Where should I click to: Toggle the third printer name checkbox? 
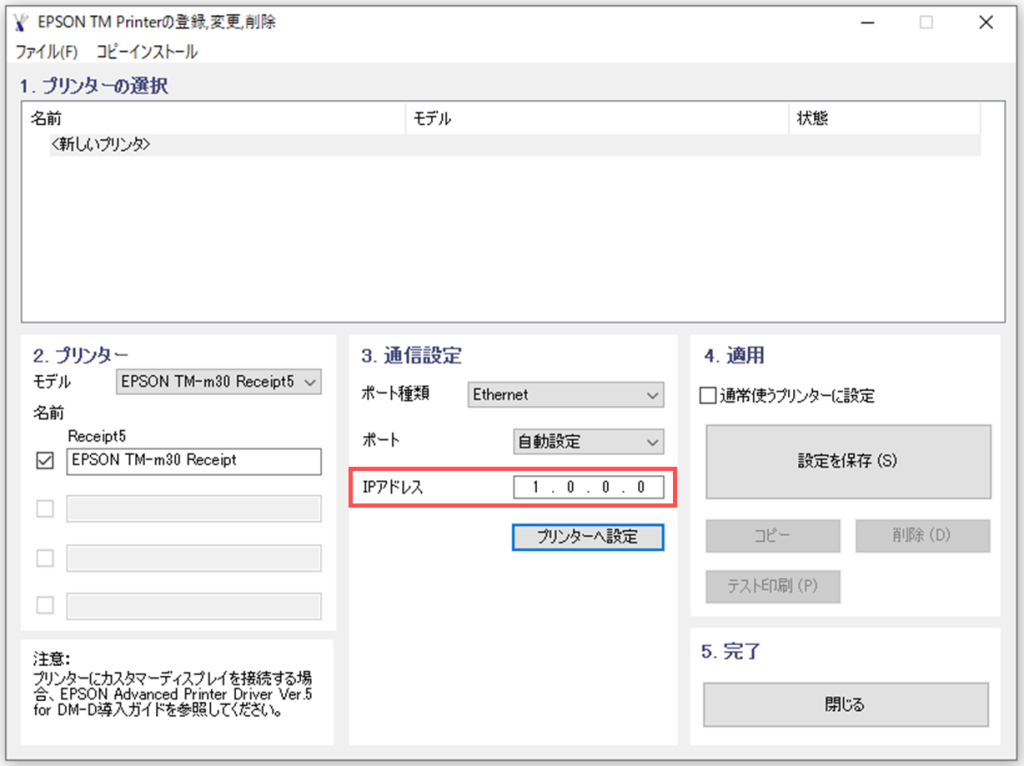45,558
